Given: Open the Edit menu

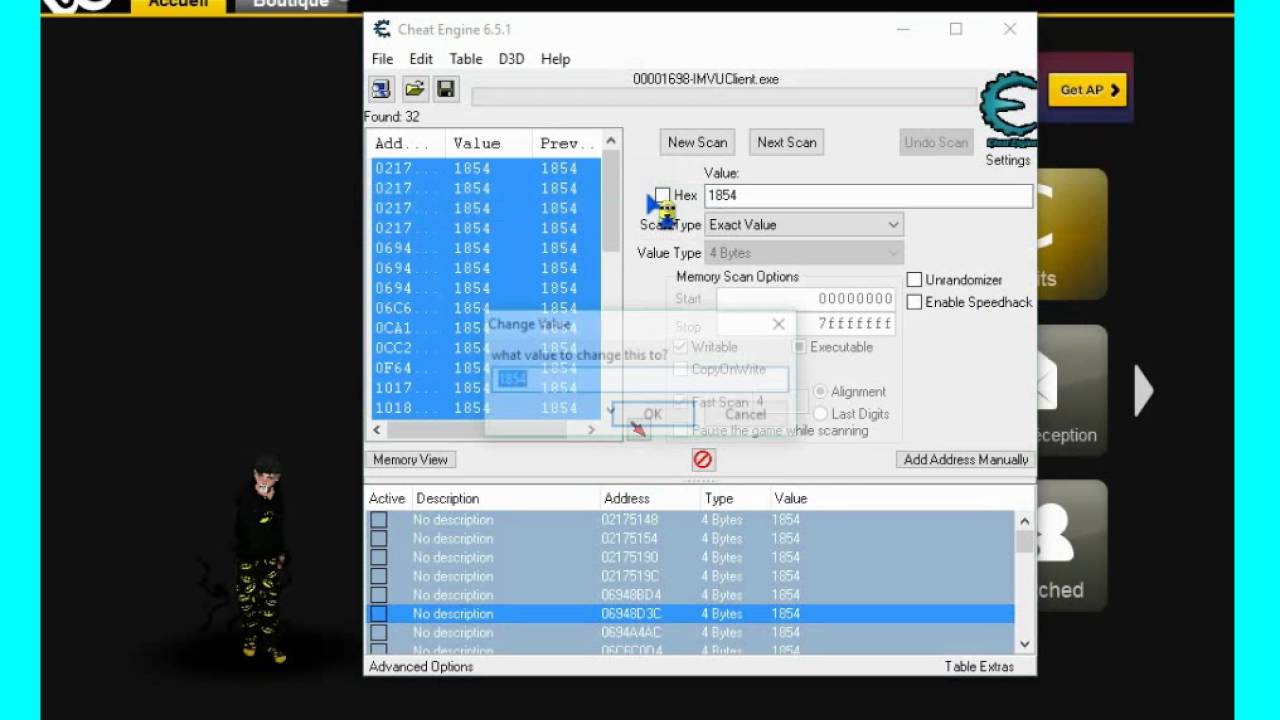Looking at the screenshot, I should pos(421,59).
